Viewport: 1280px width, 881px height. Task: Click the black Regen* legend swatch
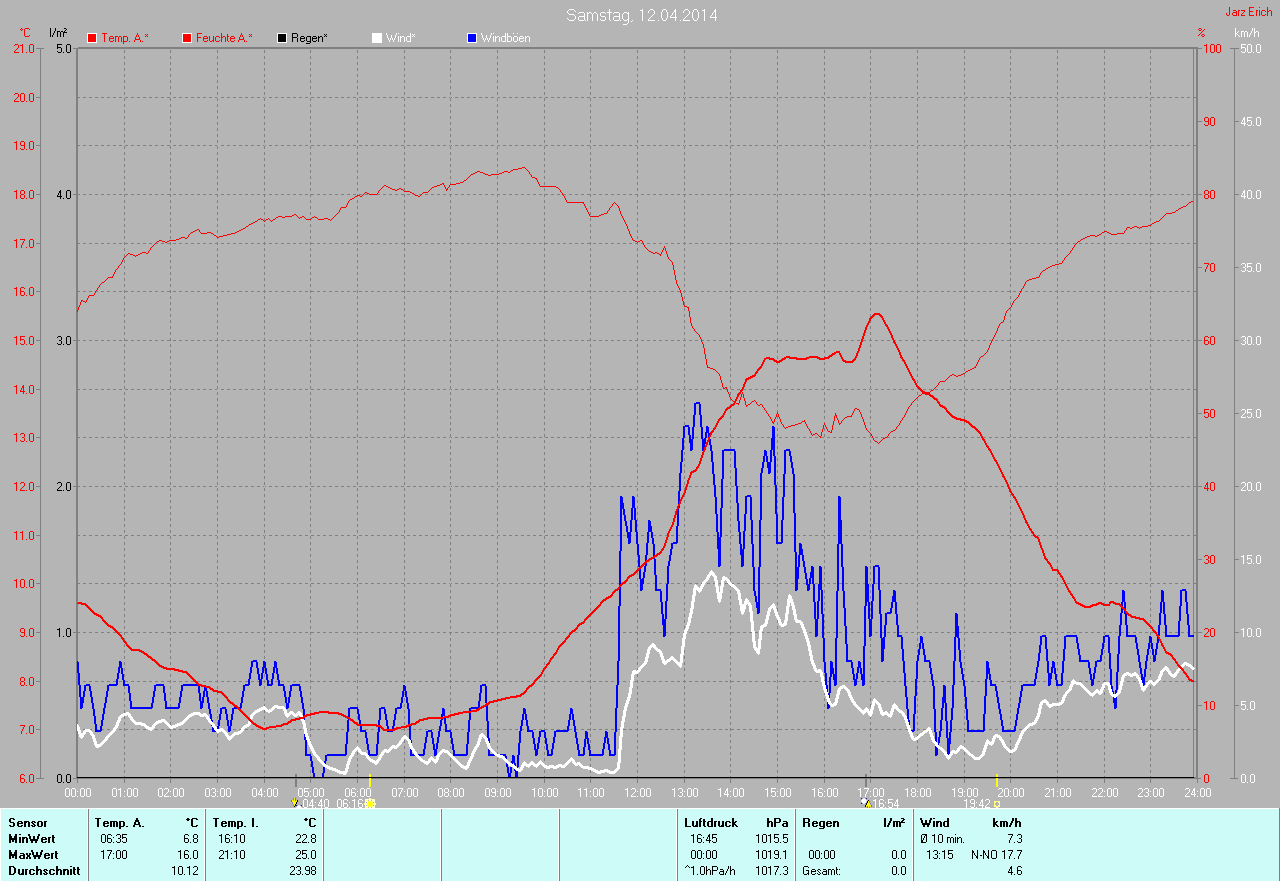pos(282,38)
